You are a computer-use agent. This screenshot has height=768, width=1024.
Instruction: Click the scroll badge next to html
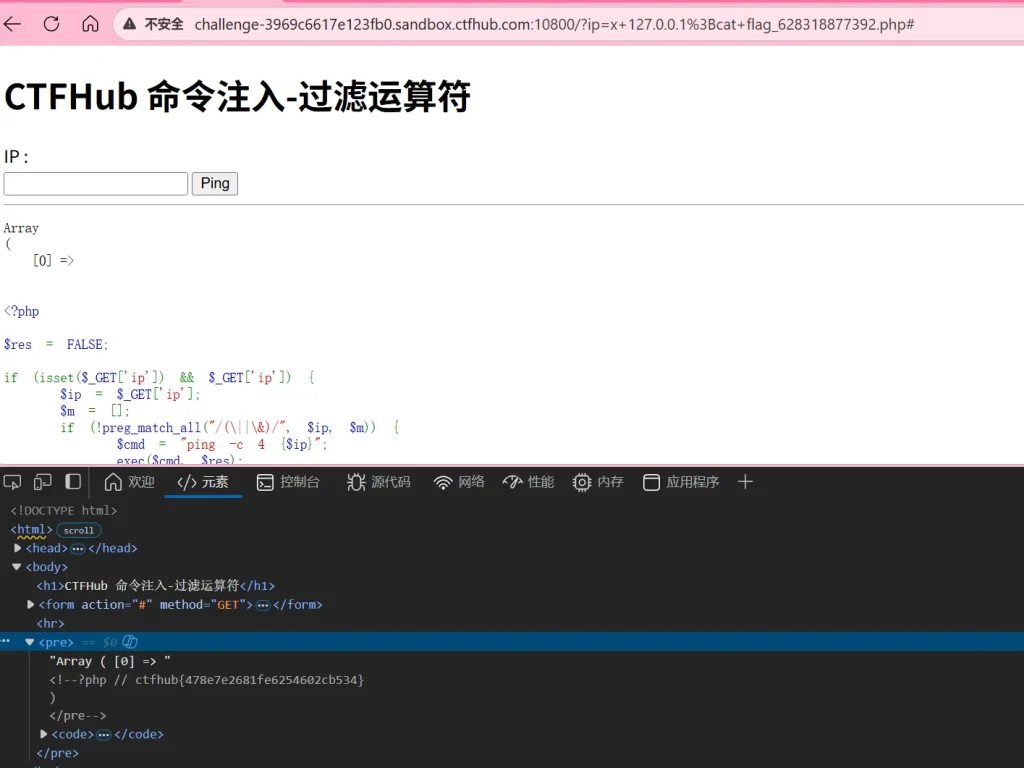click(78, 530)
